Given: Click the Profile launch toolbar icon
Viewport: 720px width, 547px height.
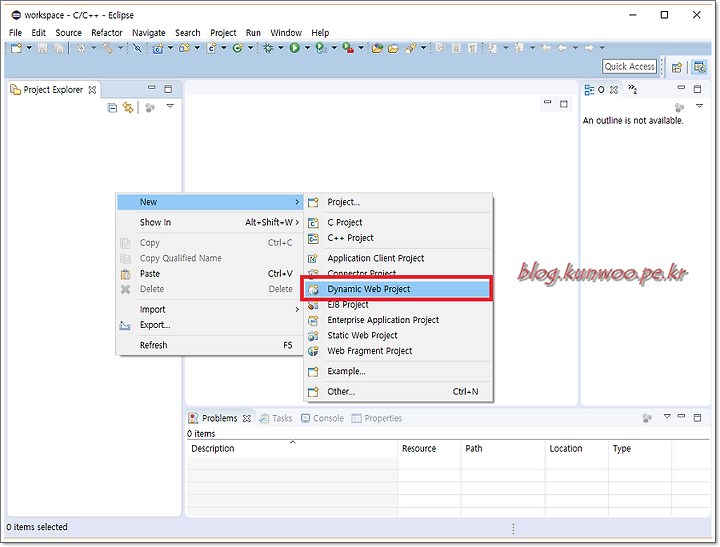Looking at the screenshot, I should coord(321,48).
